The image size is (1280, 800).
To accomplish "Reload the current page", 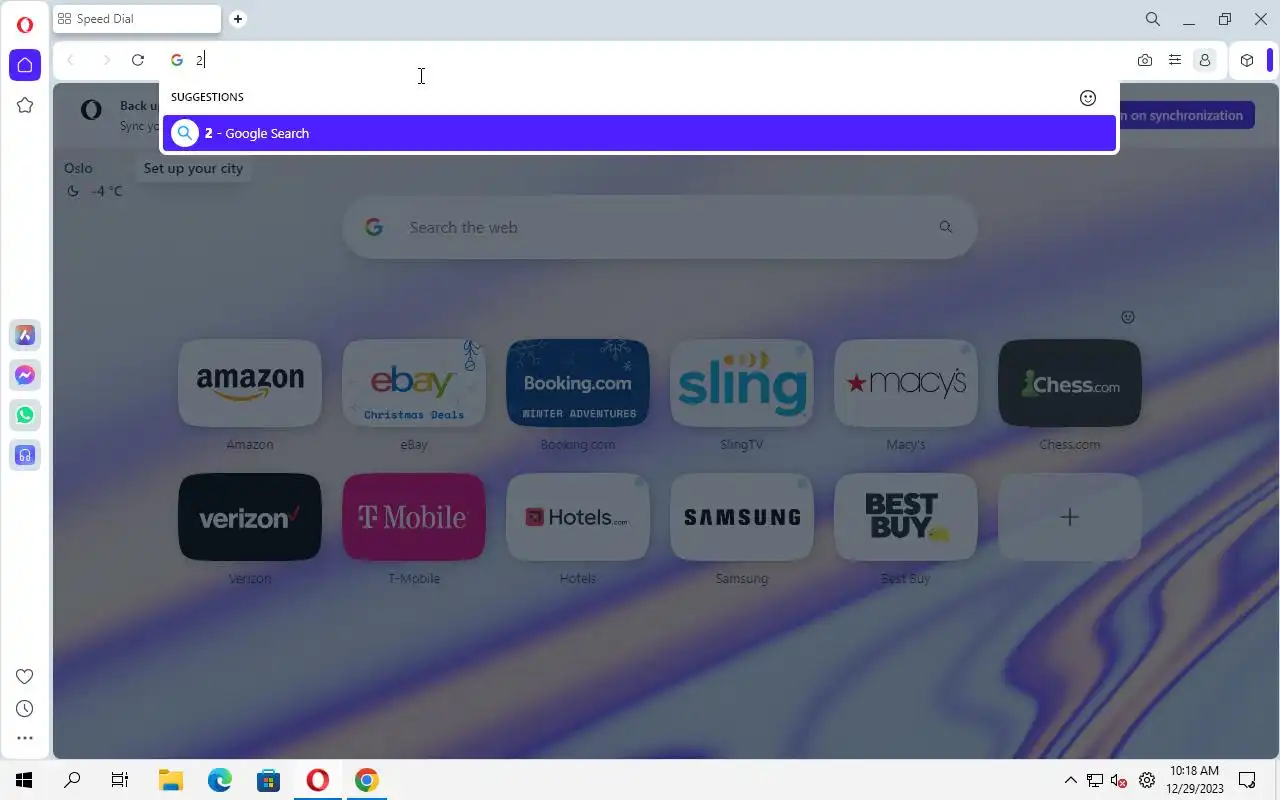I will click(x=138, y=60).
